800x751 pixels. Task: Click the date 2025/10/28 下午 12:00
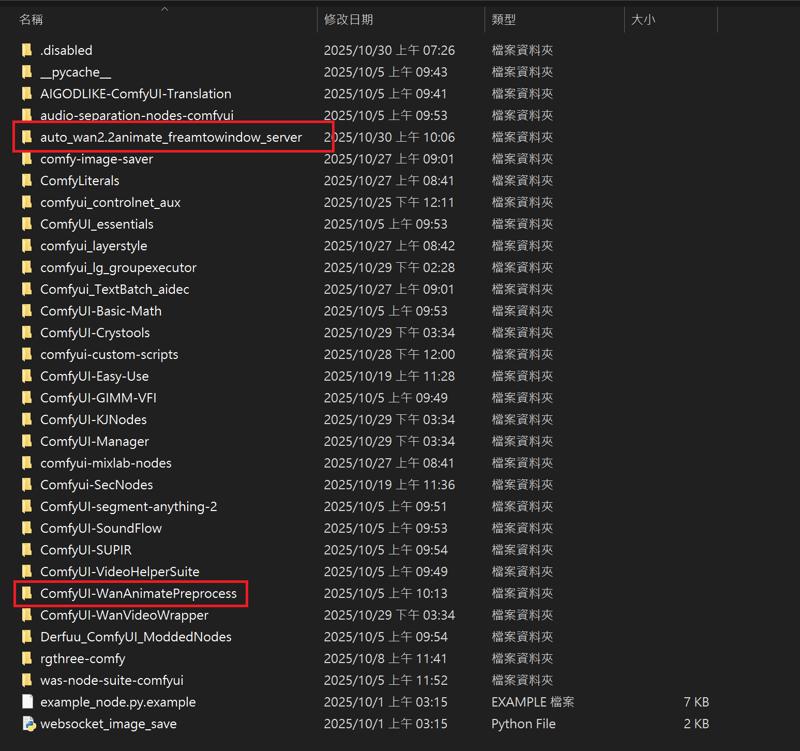389,355
